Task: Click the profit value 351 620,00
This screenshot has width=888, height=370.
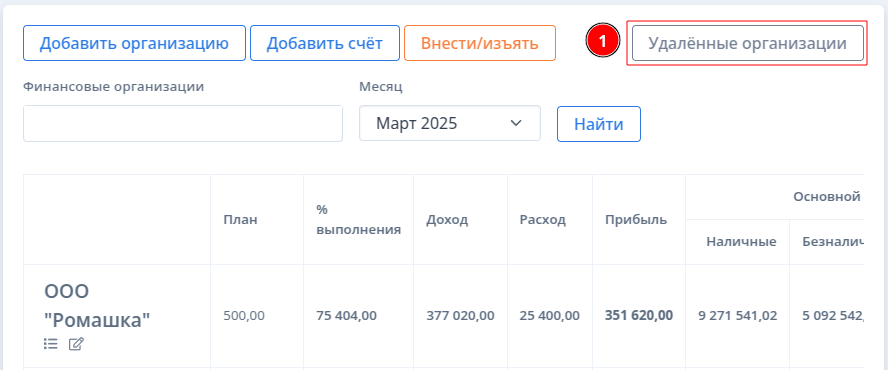Action: click(x=639, y=316)
